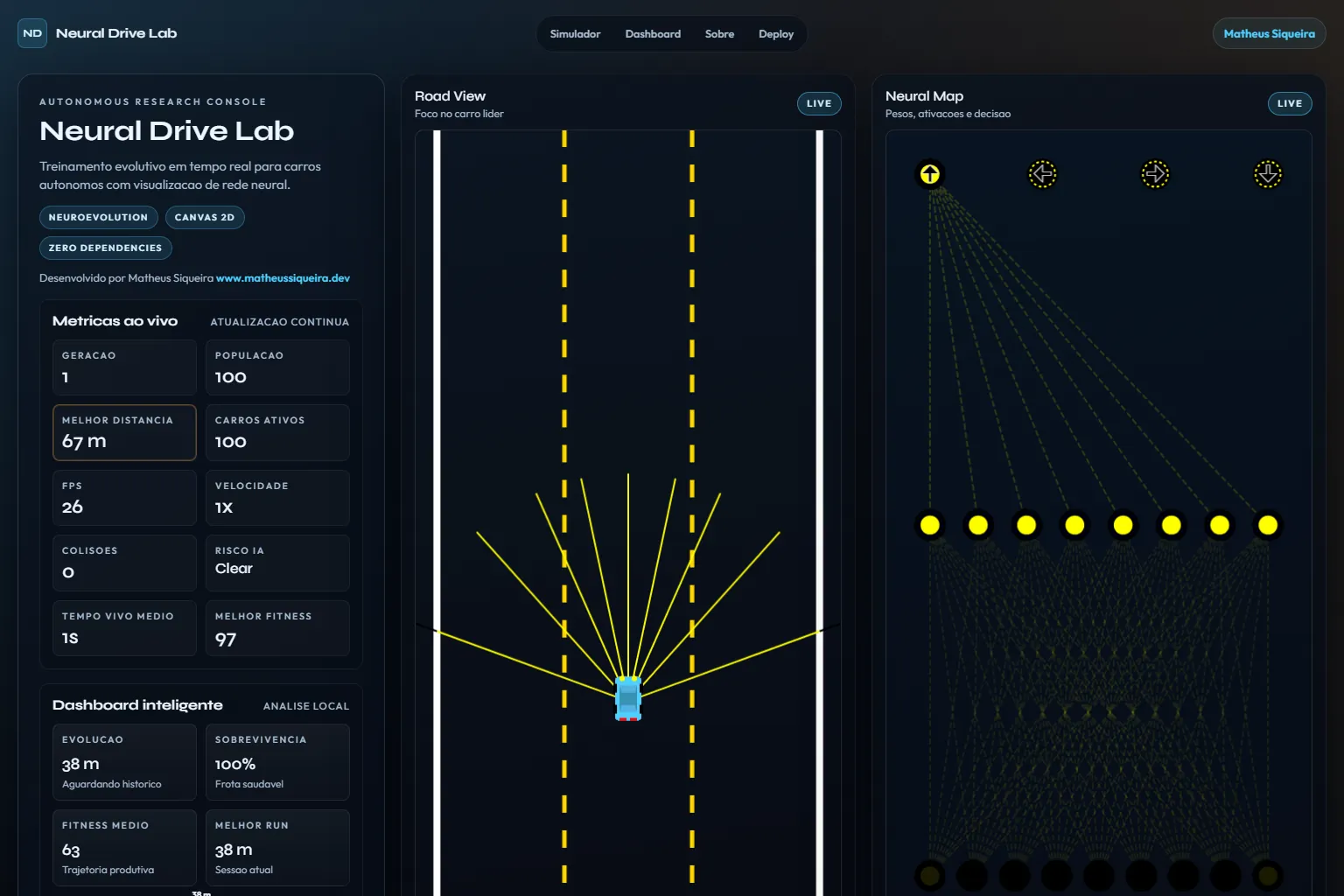
Task: Click the Fitness Medio dashboard card
Action: (x=124, y=848)
